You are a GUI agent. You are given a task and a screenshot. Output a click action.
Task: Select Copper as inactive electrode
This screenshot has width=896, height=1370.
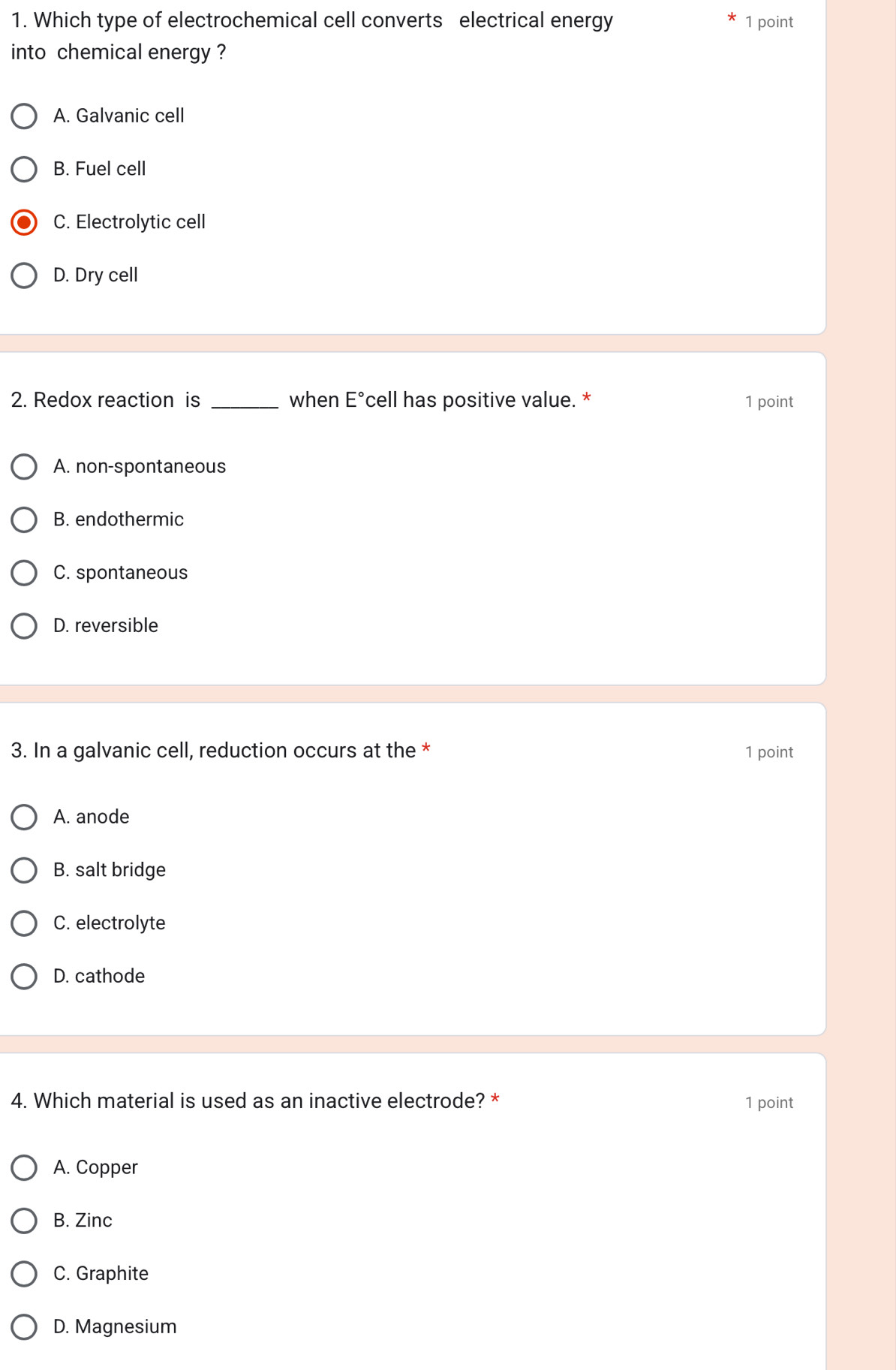24,1168
